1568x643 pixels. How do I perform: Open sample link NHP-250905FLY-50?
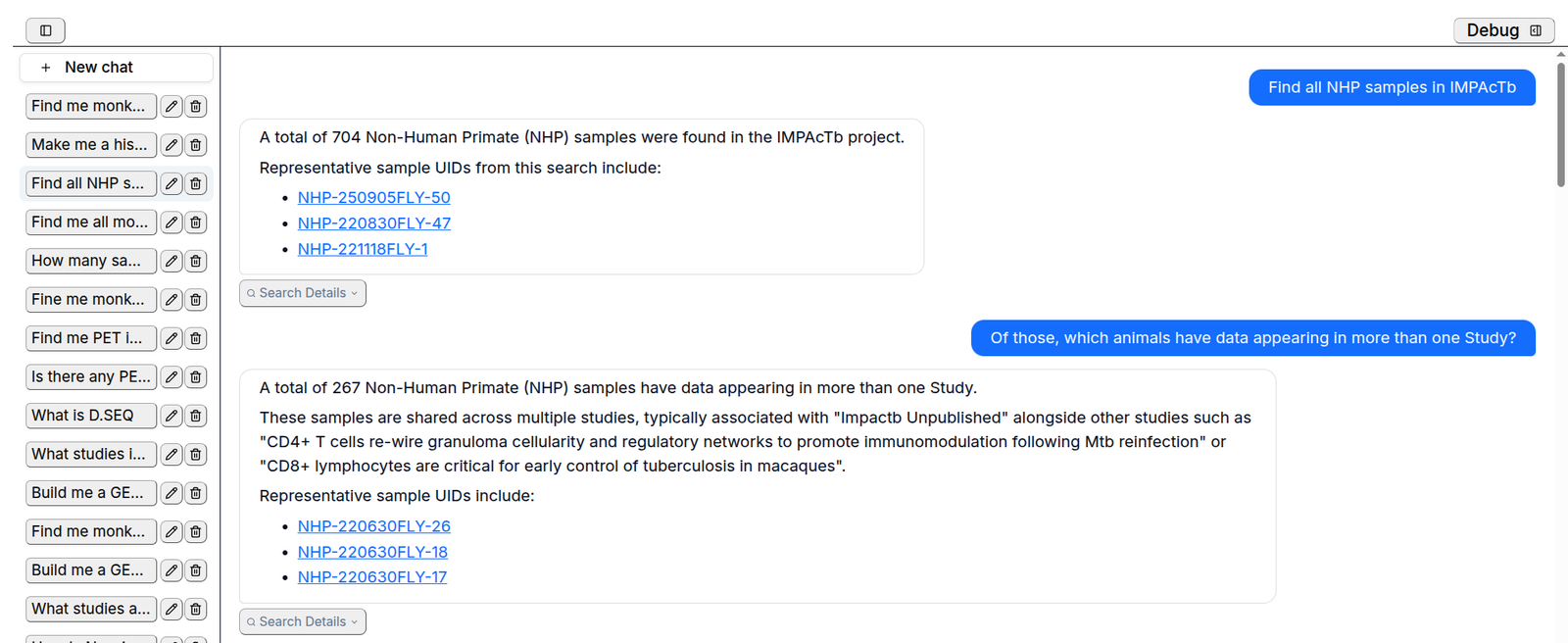[x=374, y=198]
